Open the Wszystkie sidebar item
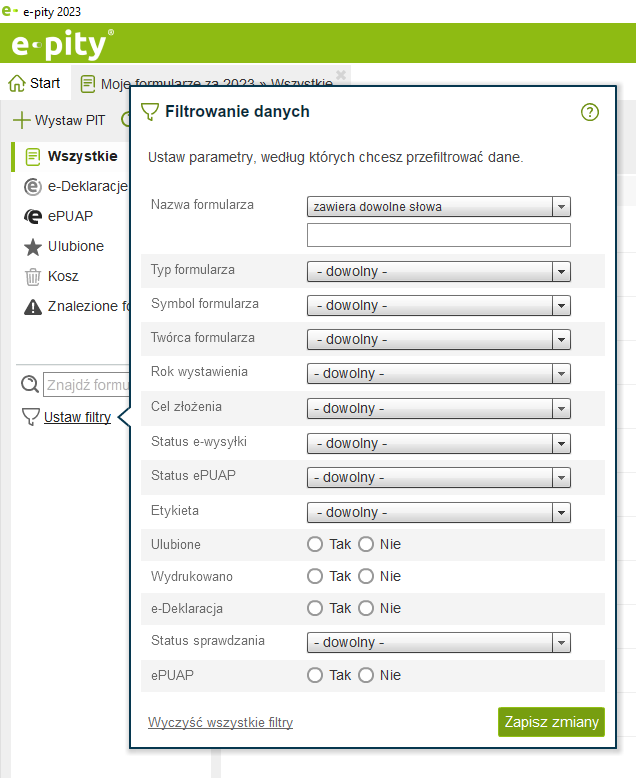Viewport: 636px width, 778px height. [82, 156]
